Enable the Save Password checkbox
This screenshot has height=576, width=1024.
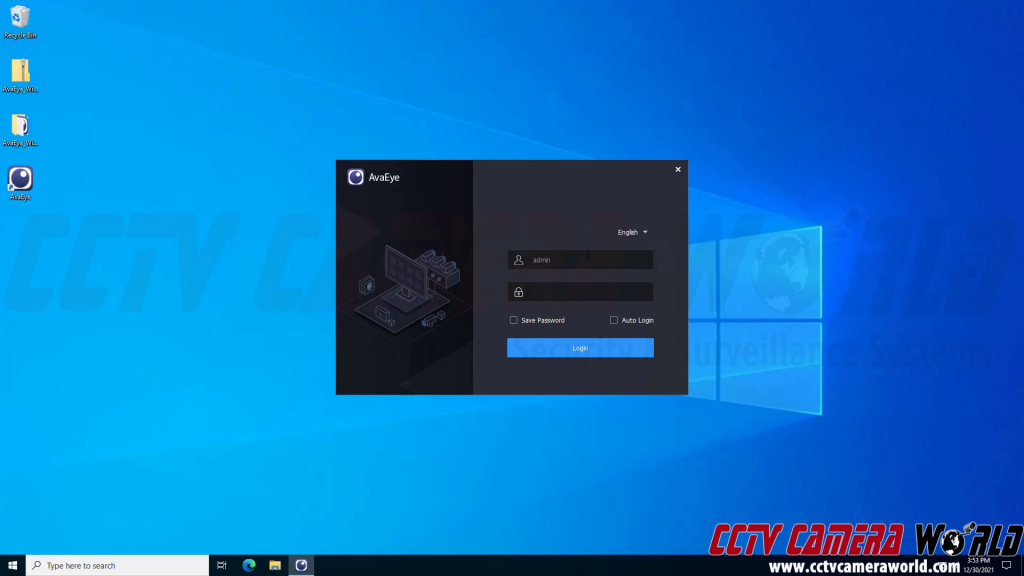pos(514,320)
